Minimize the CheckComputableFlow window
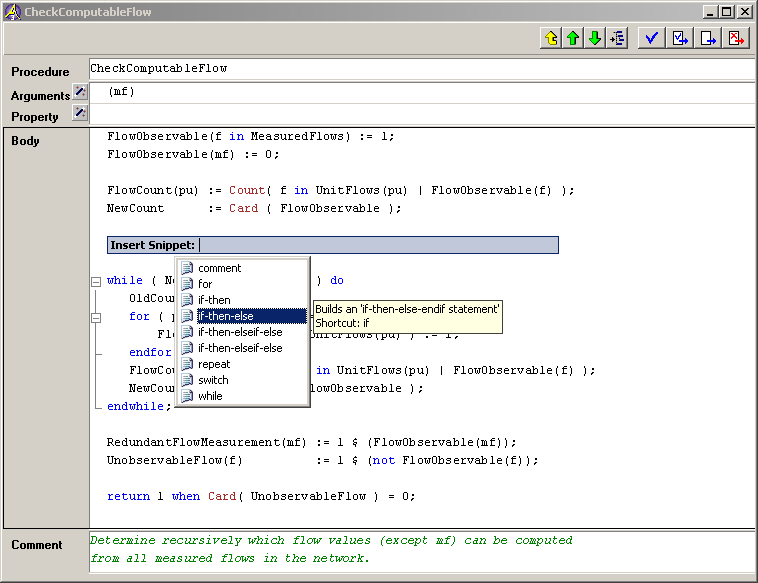Image resolution: width=758 pixels, height=583 pixels. click(710, 12)
